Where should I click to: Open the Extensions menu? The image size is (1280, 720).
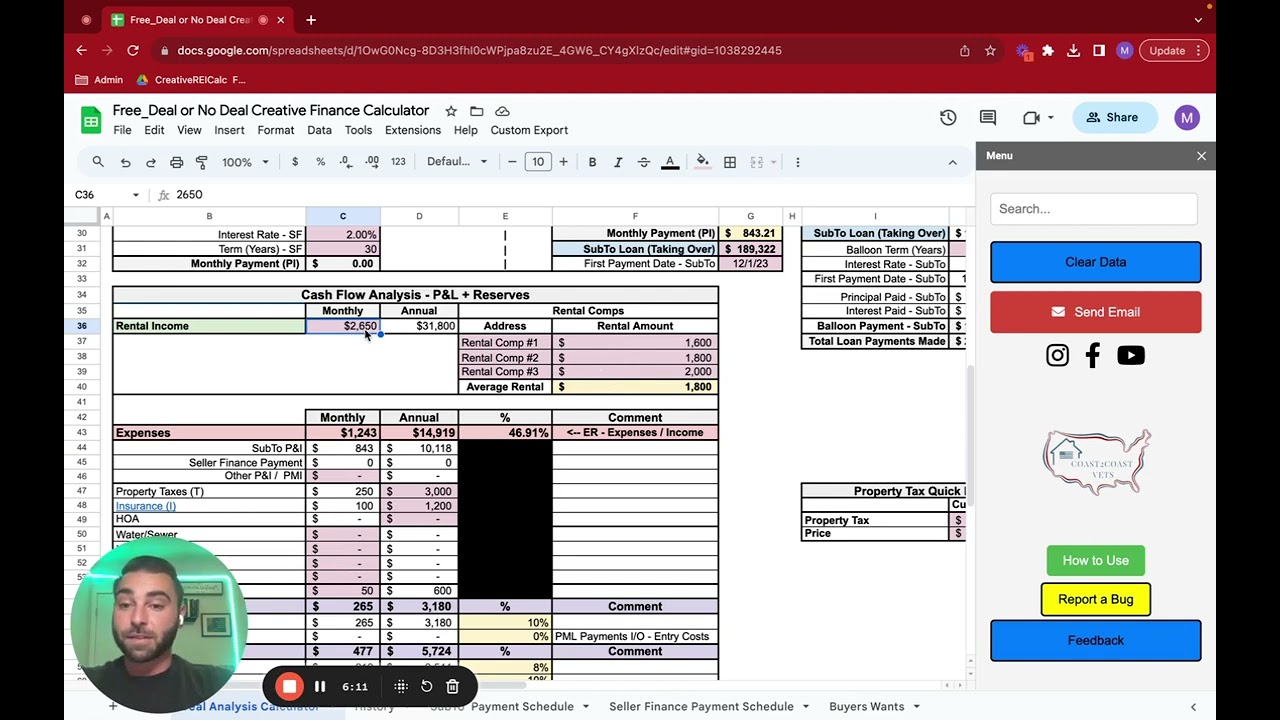click(413, 130)
